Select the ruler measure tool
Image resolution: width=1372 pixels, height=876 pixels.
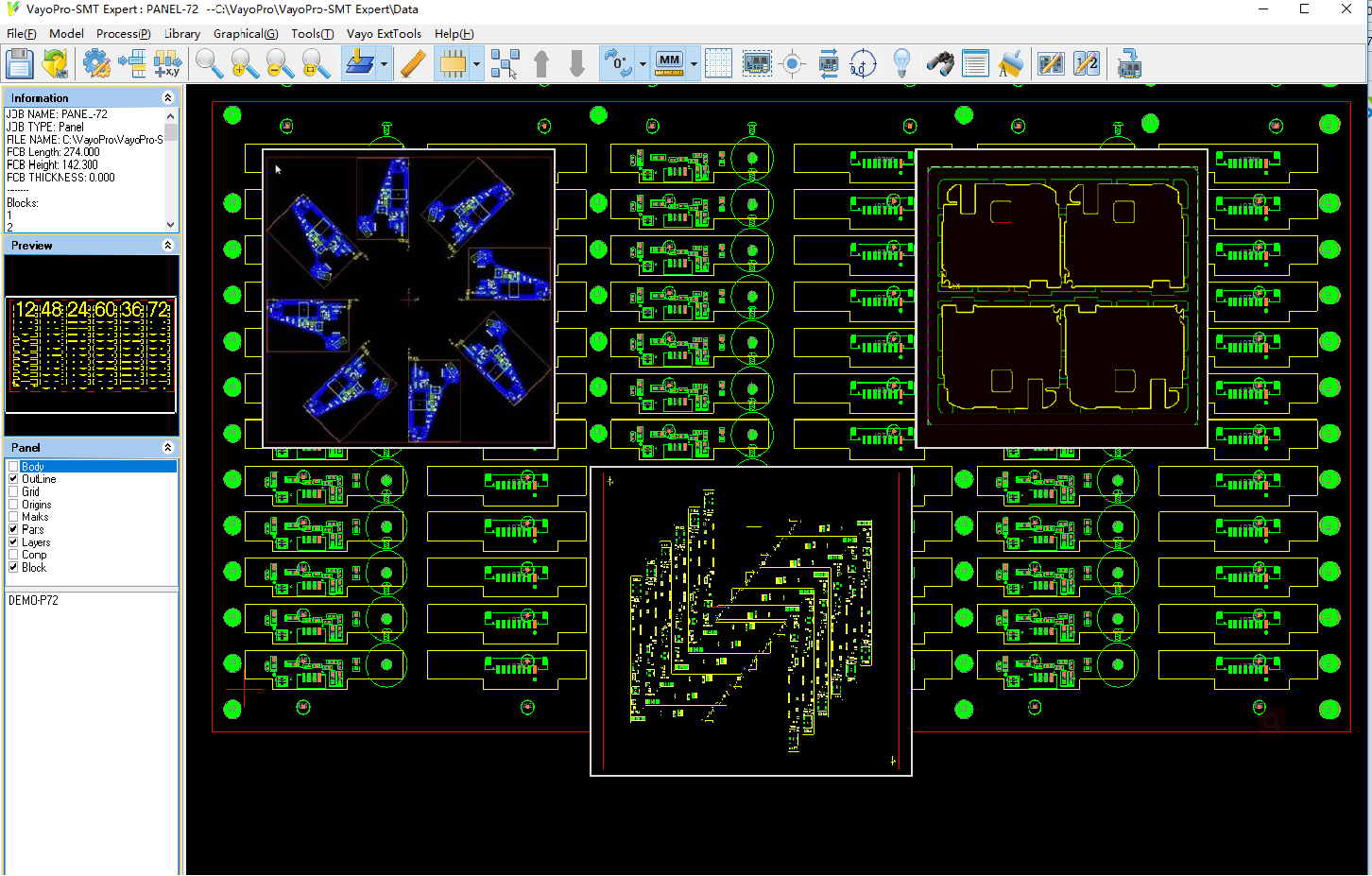pos(413,64)
